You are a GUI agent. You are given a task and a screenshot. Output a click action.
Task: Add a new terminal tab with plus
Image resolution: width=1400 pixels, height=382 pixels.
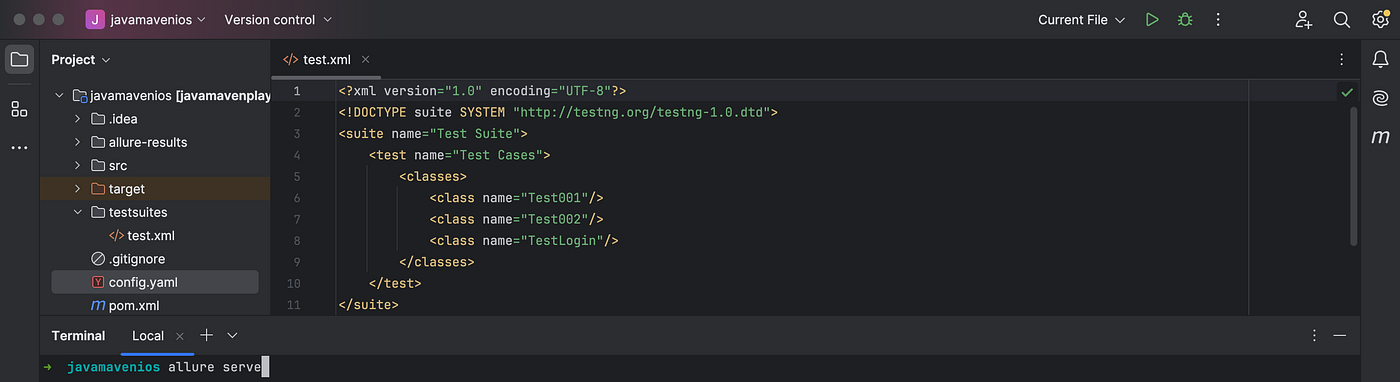tap(206, 335)
